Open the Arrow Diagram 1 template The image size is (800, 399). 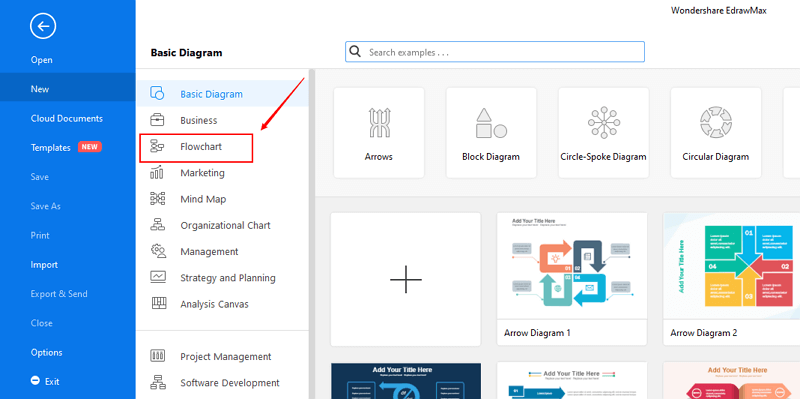pyautogui.click(x=572, y=279)
